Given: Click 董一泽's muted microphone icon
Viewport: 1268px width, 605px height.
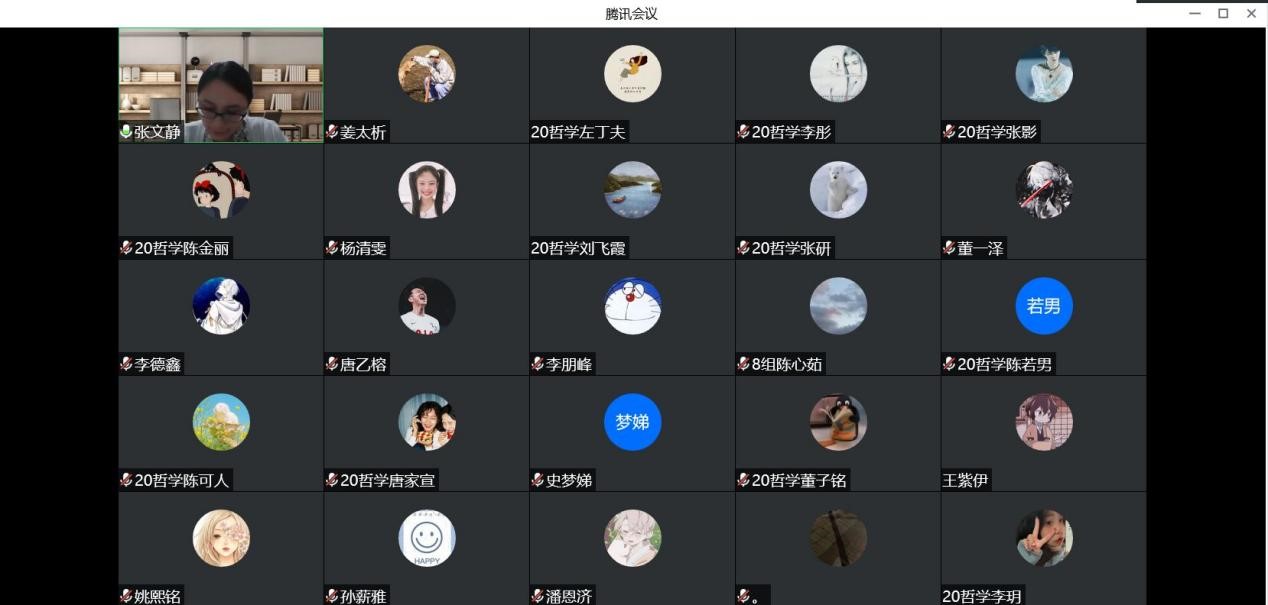Looking at the screenshot, I should pyautogui.click(x=949, y=248).
